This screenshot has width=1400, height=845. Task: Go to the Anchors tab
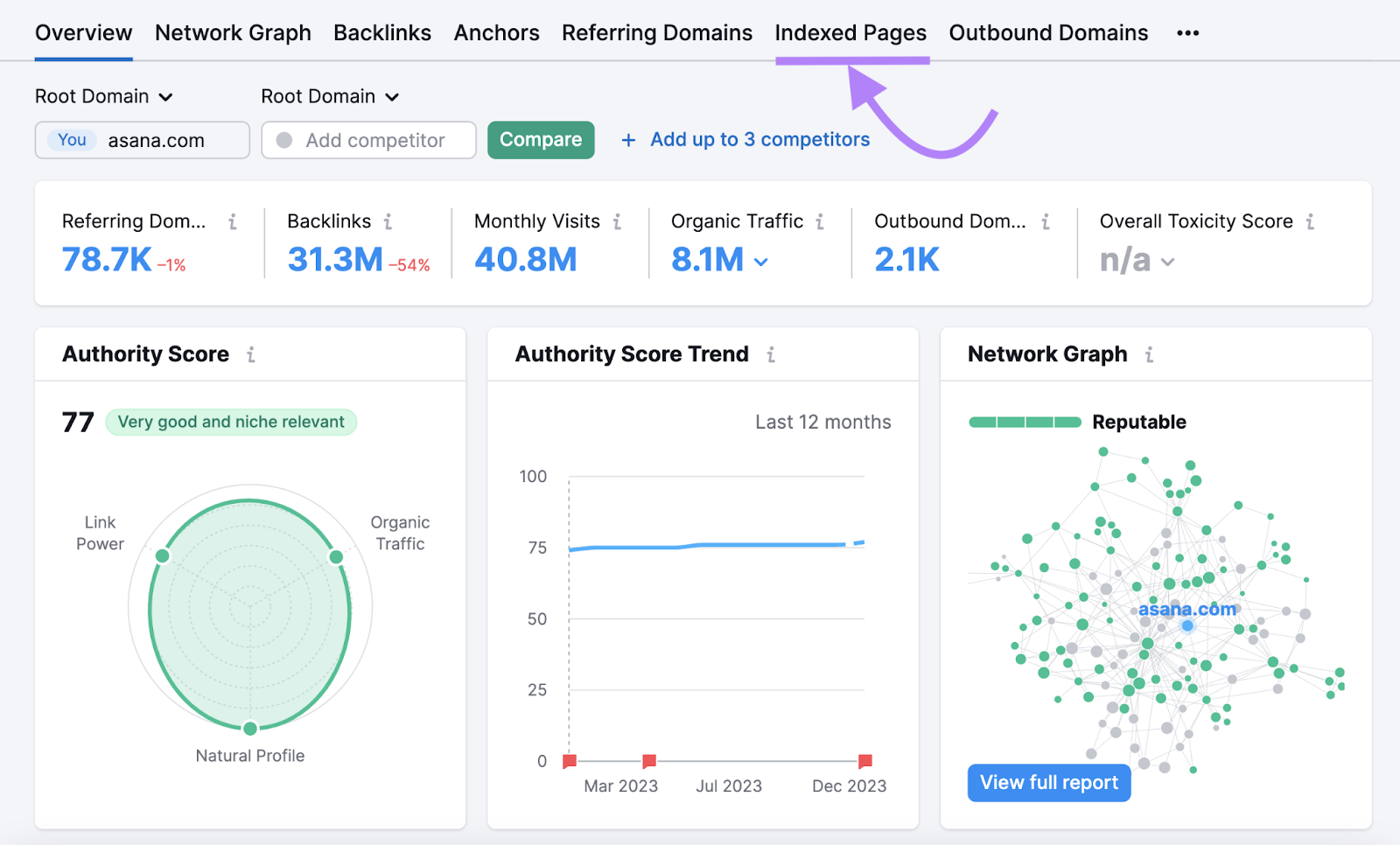[496, 33]
